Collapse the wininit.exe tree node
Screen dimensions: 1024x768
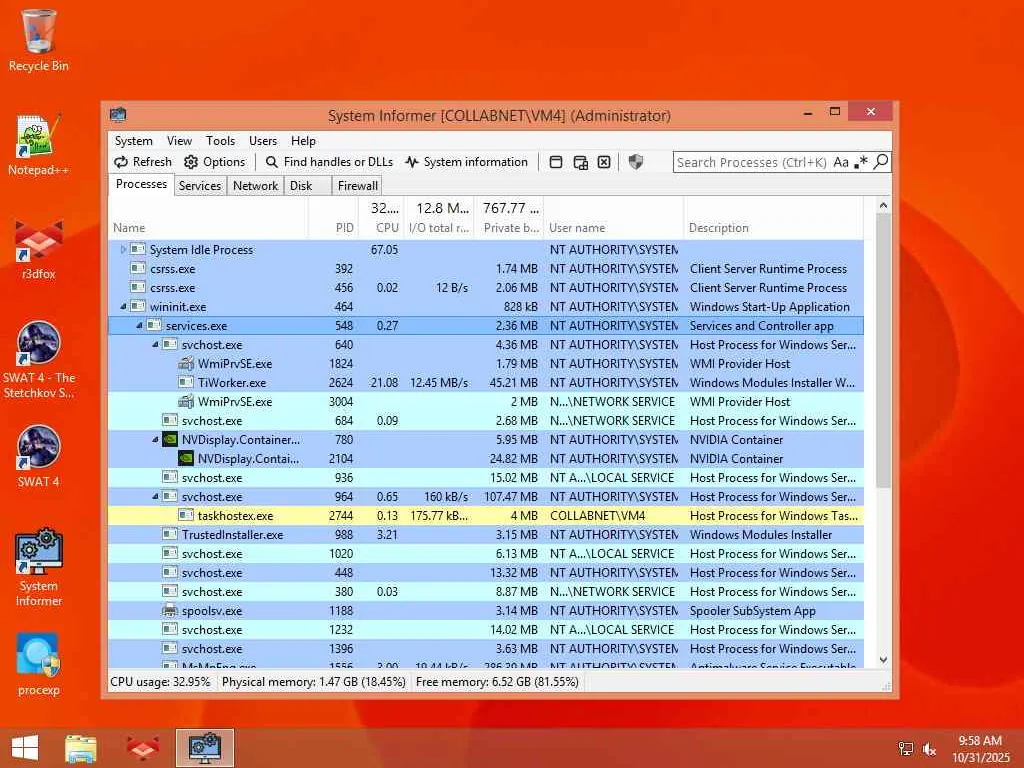click(123, 306)
